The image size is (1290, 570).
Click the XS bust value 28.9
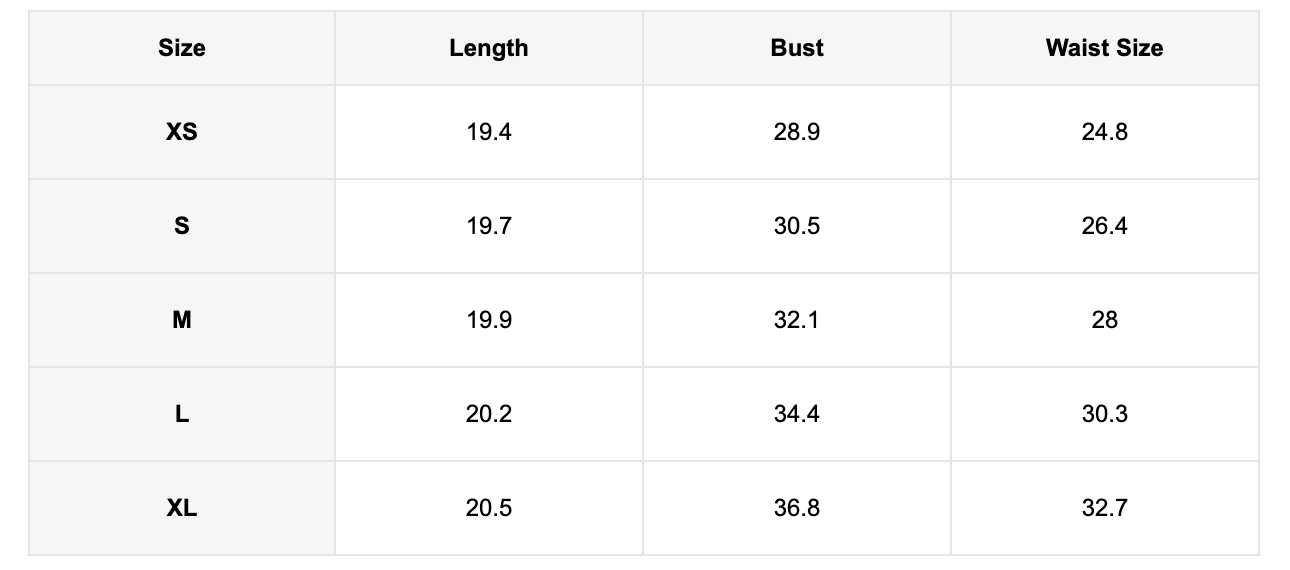click(x=797, y=132)
